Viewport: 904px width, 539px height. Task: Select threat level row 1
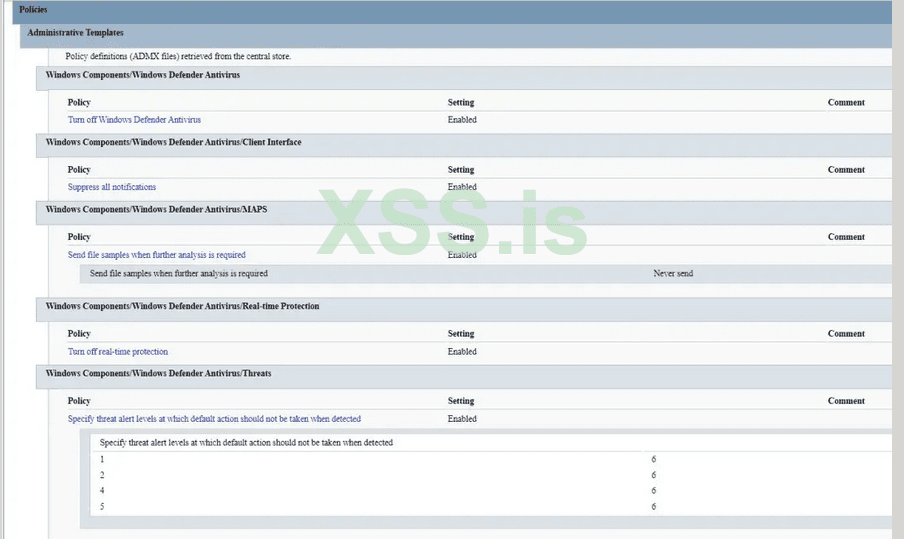[x=492, y=459]
